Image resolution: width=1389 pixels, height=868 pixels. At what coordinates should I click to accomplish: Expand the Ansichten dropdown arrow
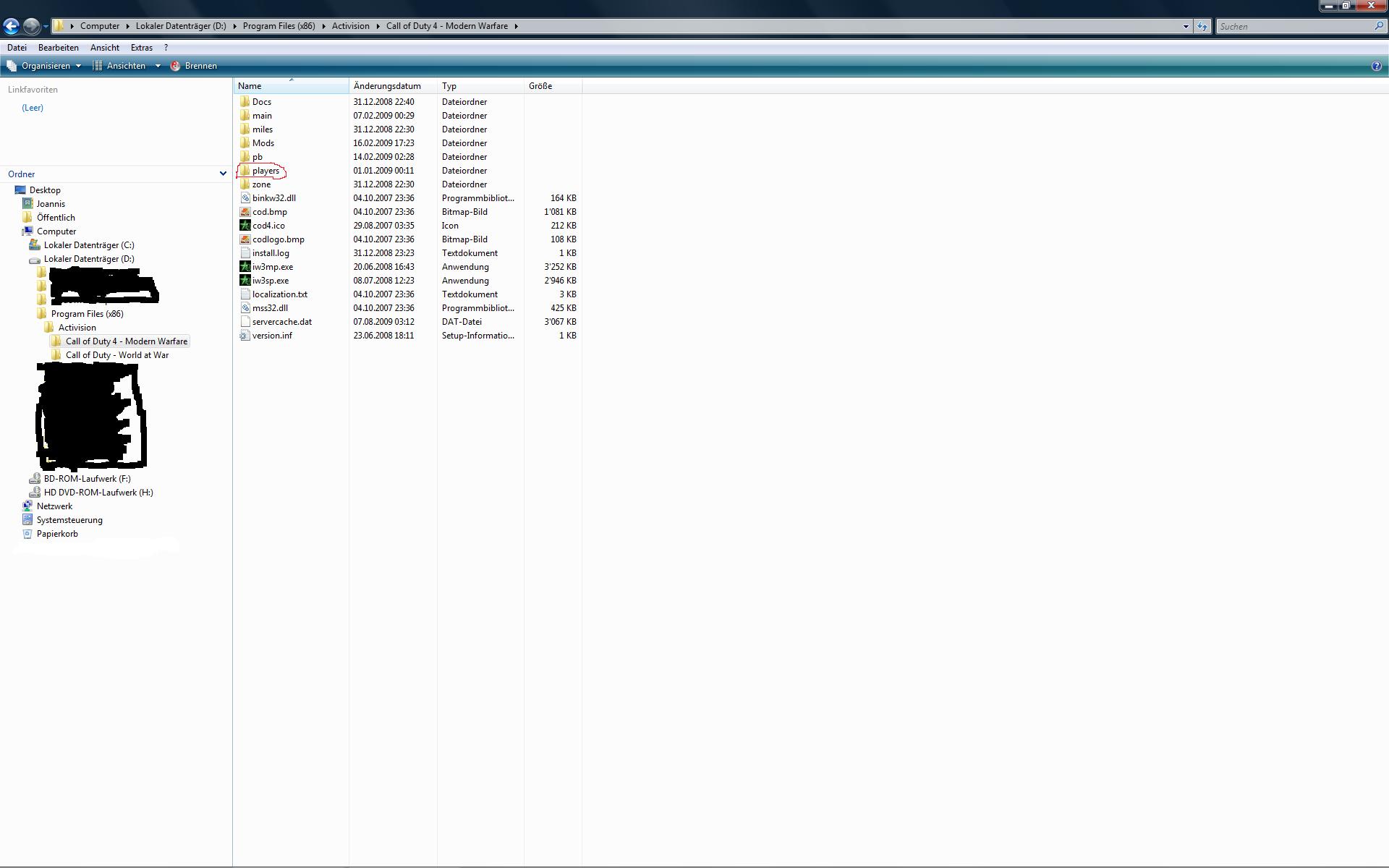click(x=158, y=66)
